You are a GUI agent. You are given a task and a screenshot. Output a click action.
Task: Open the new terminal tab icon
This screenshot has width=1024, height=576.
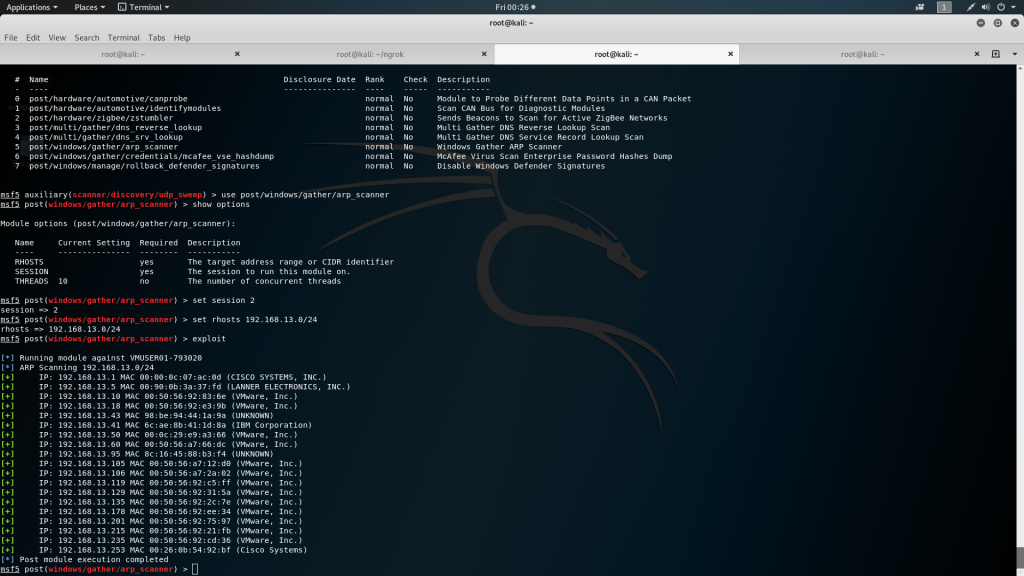(x=995, y=54)
